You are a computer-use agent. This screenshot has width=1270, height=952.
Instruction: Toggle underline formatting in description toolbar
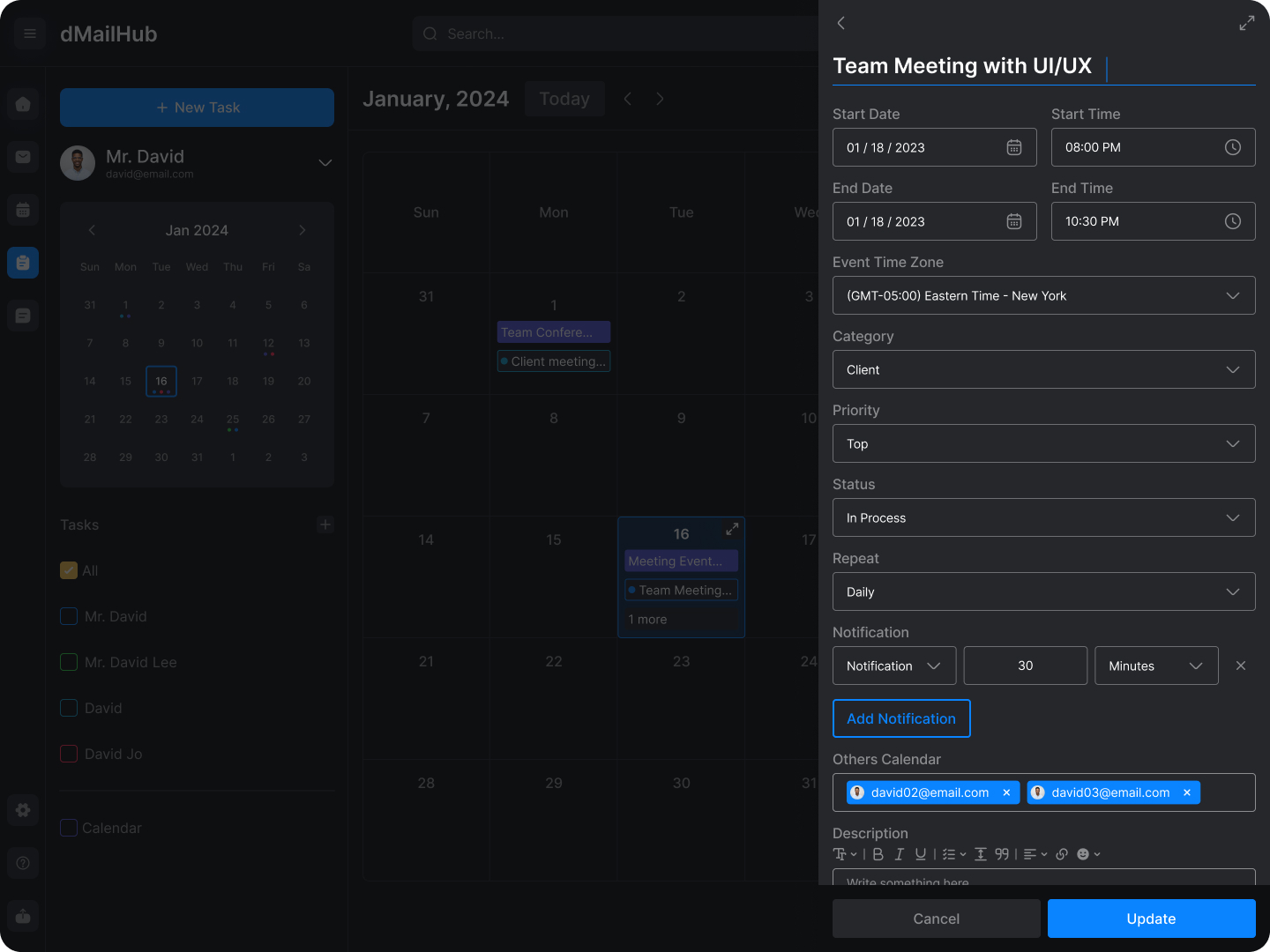click(921, 854)
